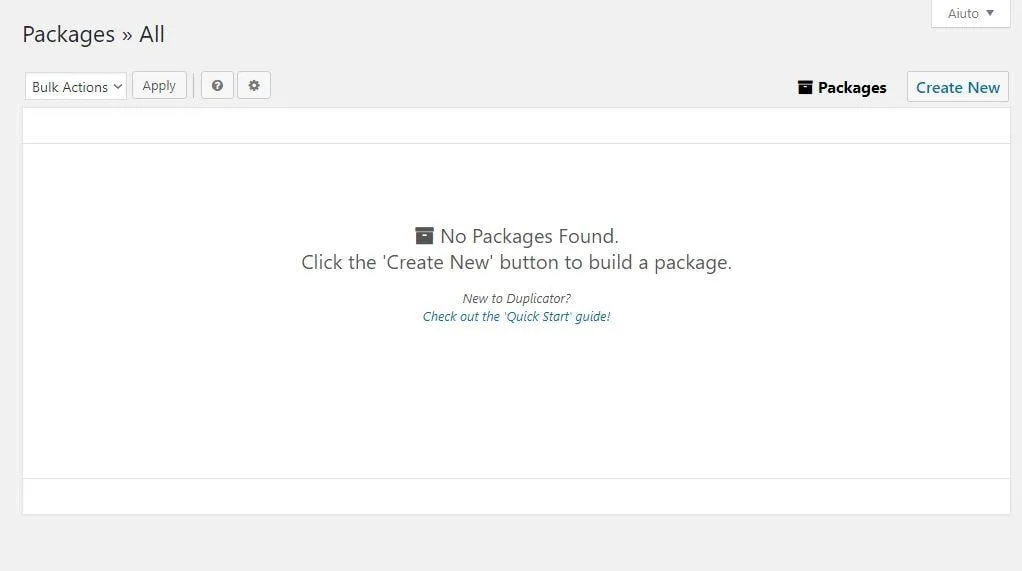Click the 'Packages » All' page heading
This screenshot has width=1022, height=571.
pyautogui.click(x=93, y=34)
